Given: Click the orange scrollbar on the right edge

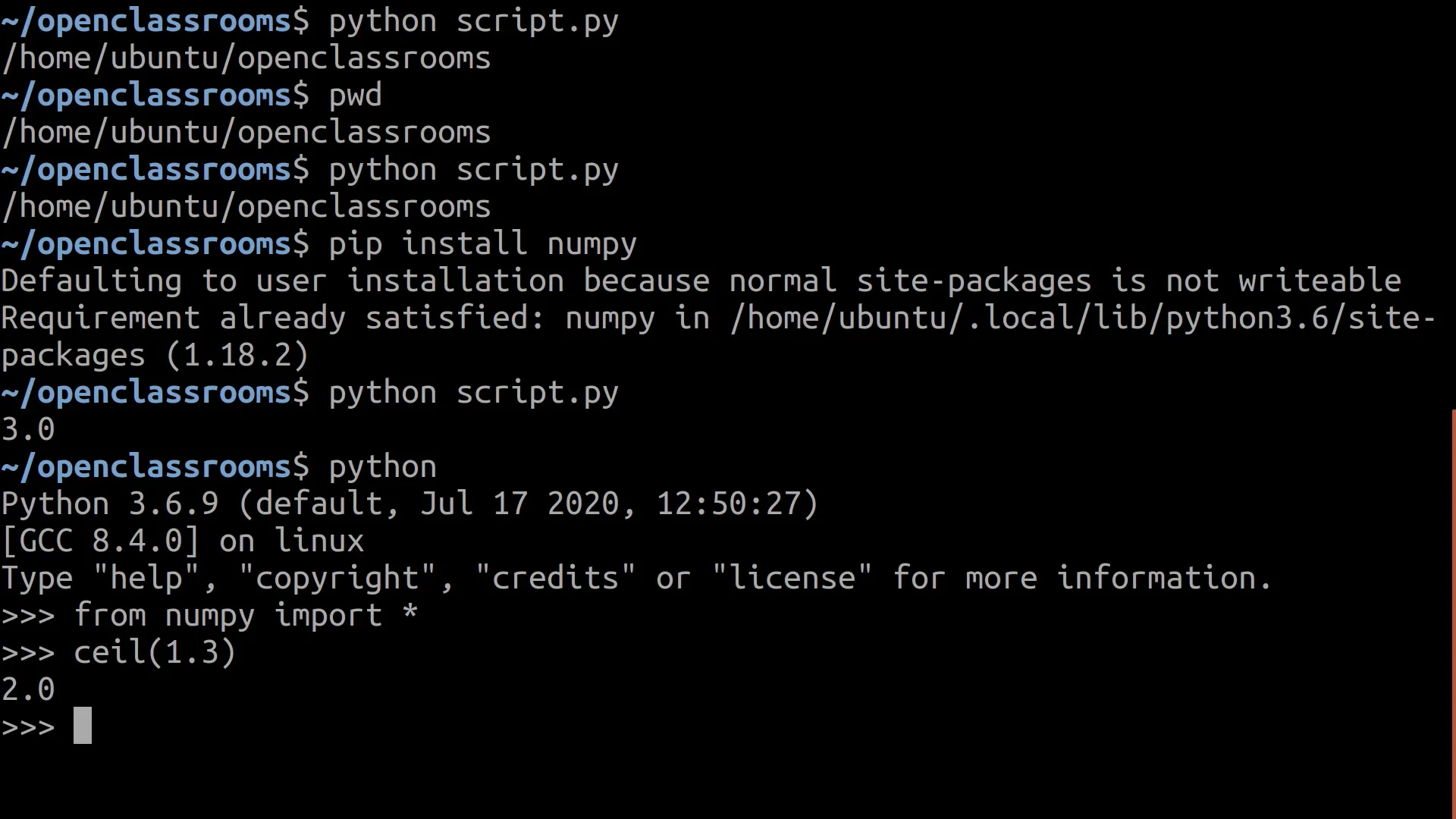Looking at the screenshot, I should click(x=1453, y=614).
